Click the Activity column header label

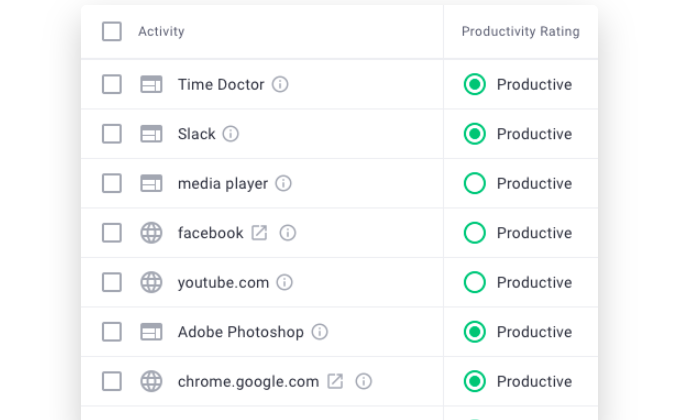tap(161, 31)
